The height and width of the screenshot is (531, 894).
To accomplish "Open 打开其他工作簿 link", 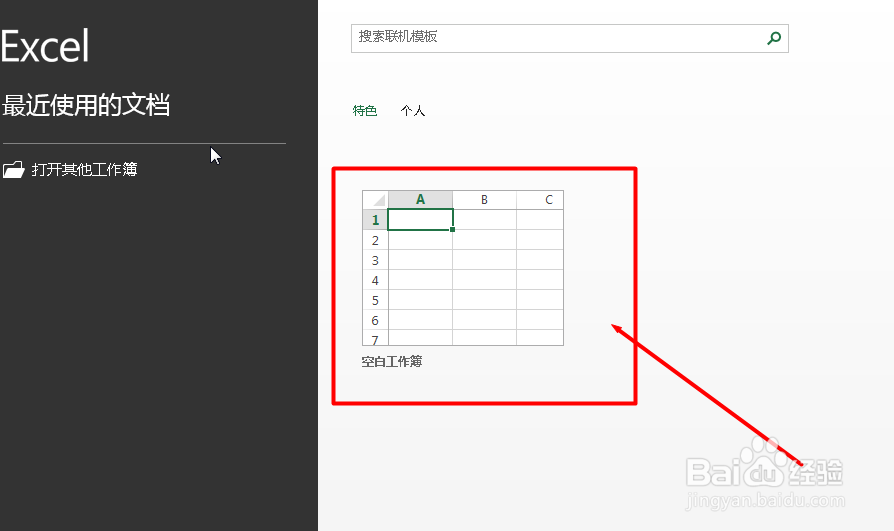I will 84,169.
